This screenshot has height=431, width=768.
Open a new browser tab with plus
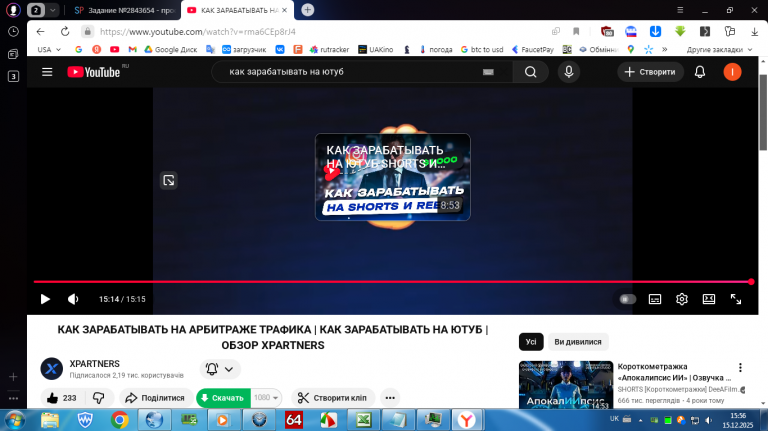pyautogui.click(x=308, y=10)
